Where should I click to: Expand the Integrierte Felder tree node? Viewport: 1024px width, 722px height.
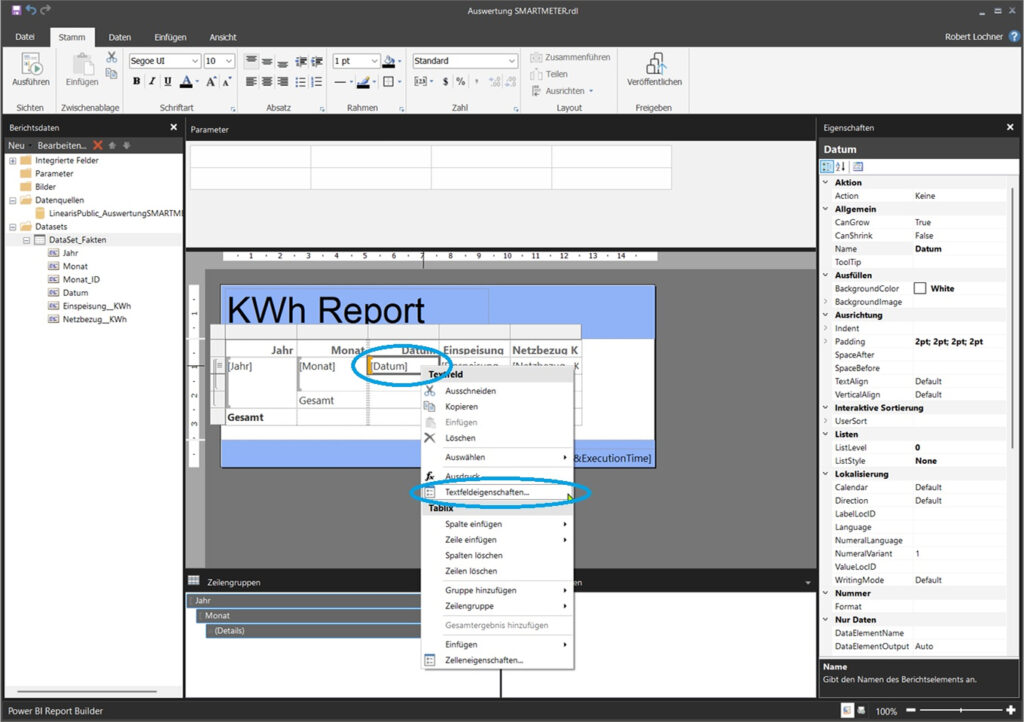click(13, 161)
